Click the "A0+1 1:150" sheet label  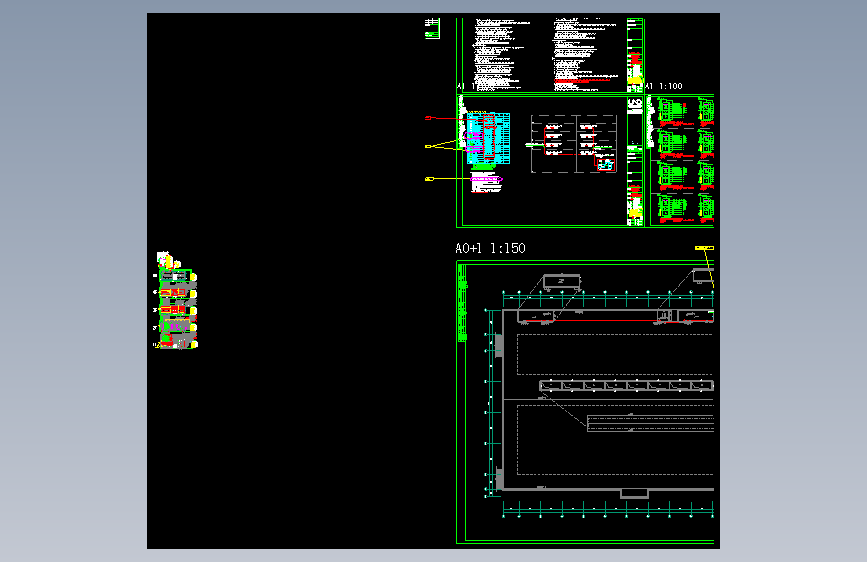(490, 248)
